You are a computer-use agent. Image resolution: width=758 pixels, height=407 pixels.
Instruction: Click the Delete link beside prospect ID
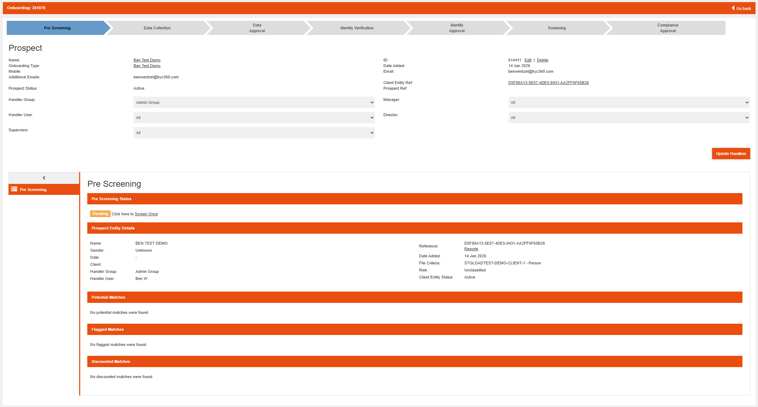click(x=542, y=60)
